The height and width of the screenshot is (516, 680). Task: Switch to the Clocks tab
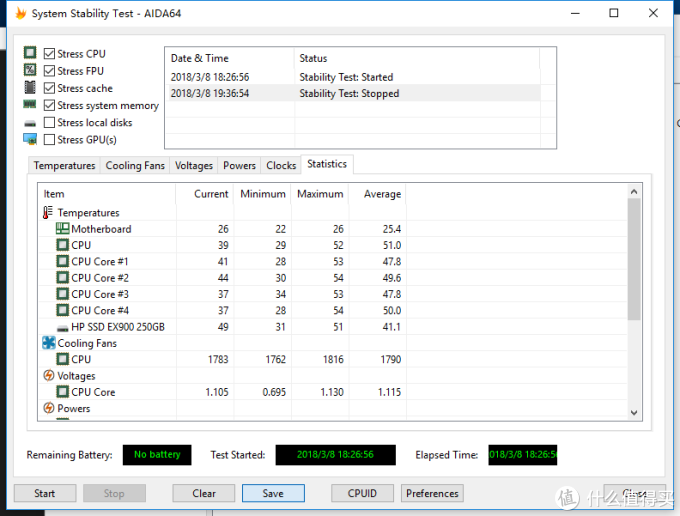(x=281, y=166)
